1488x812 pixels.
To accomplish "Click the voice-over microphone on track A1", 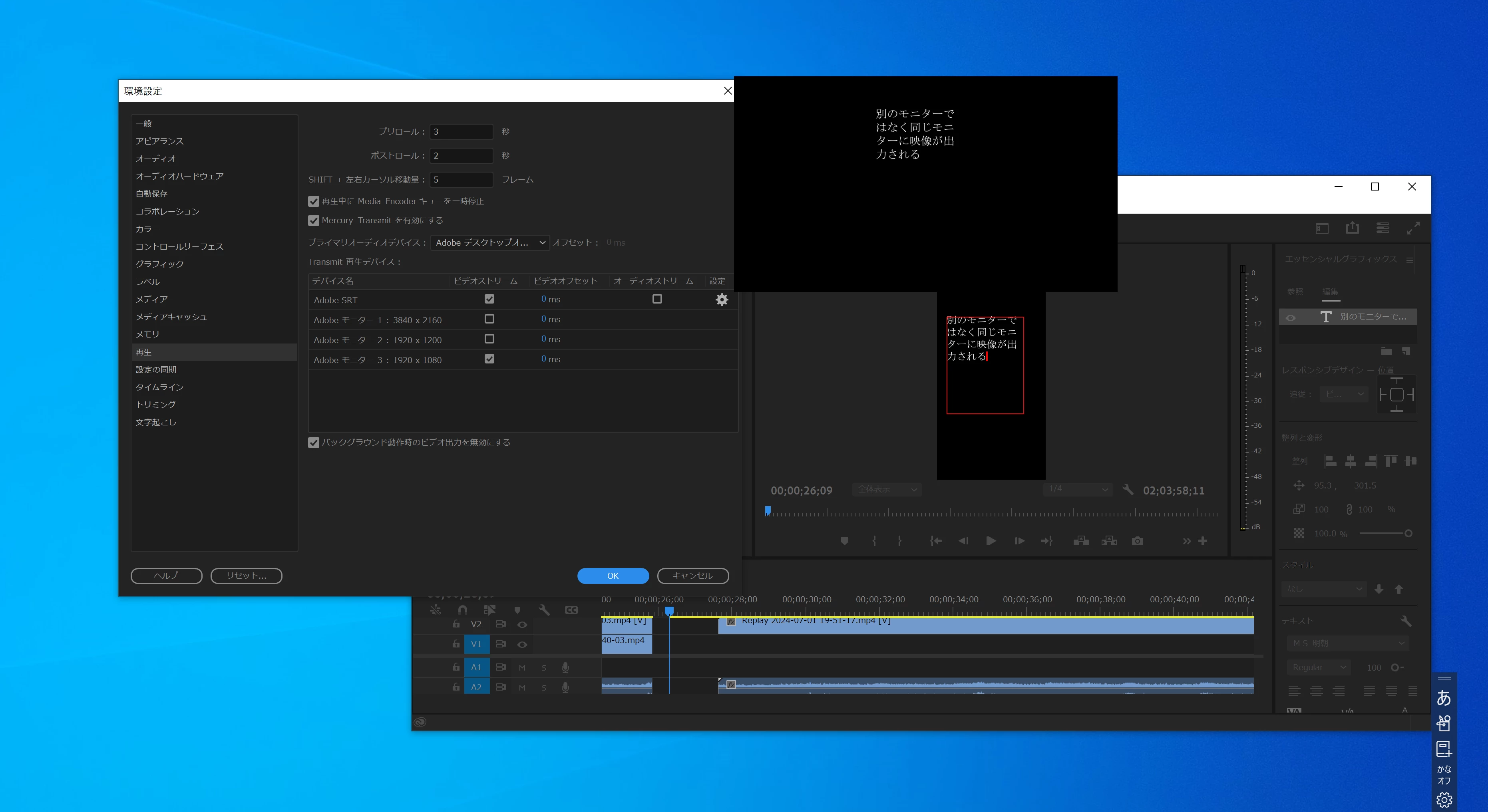I will tap(565, 668).
